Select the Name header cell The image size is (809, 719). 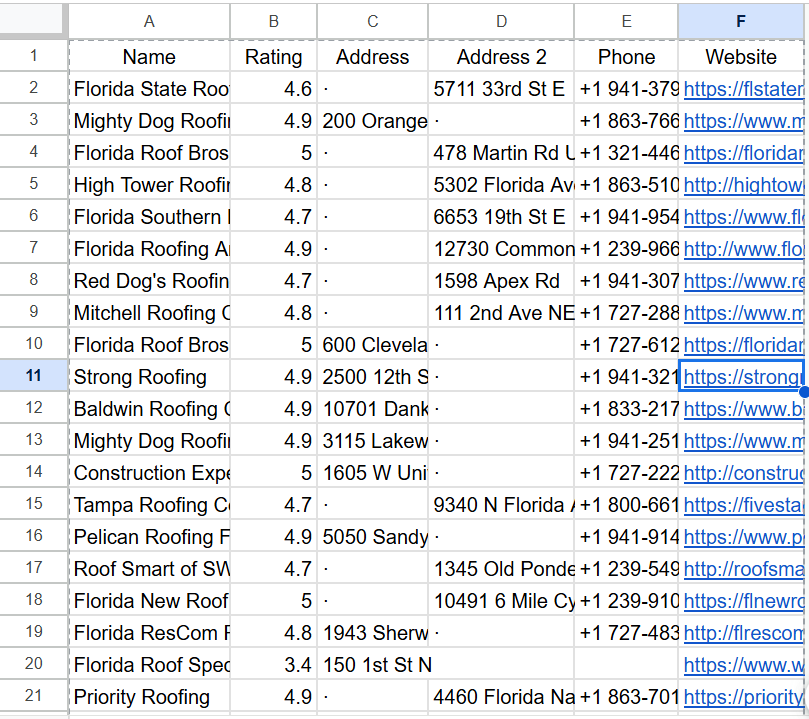click(x=148, y=56)
